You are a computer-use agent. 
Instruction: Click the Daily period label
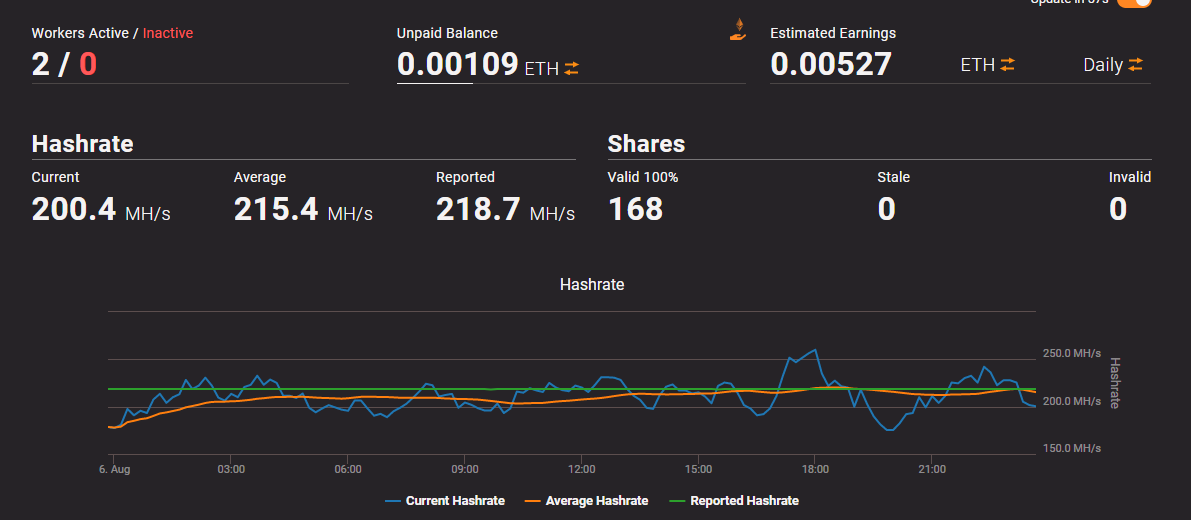click(1103, 65)
